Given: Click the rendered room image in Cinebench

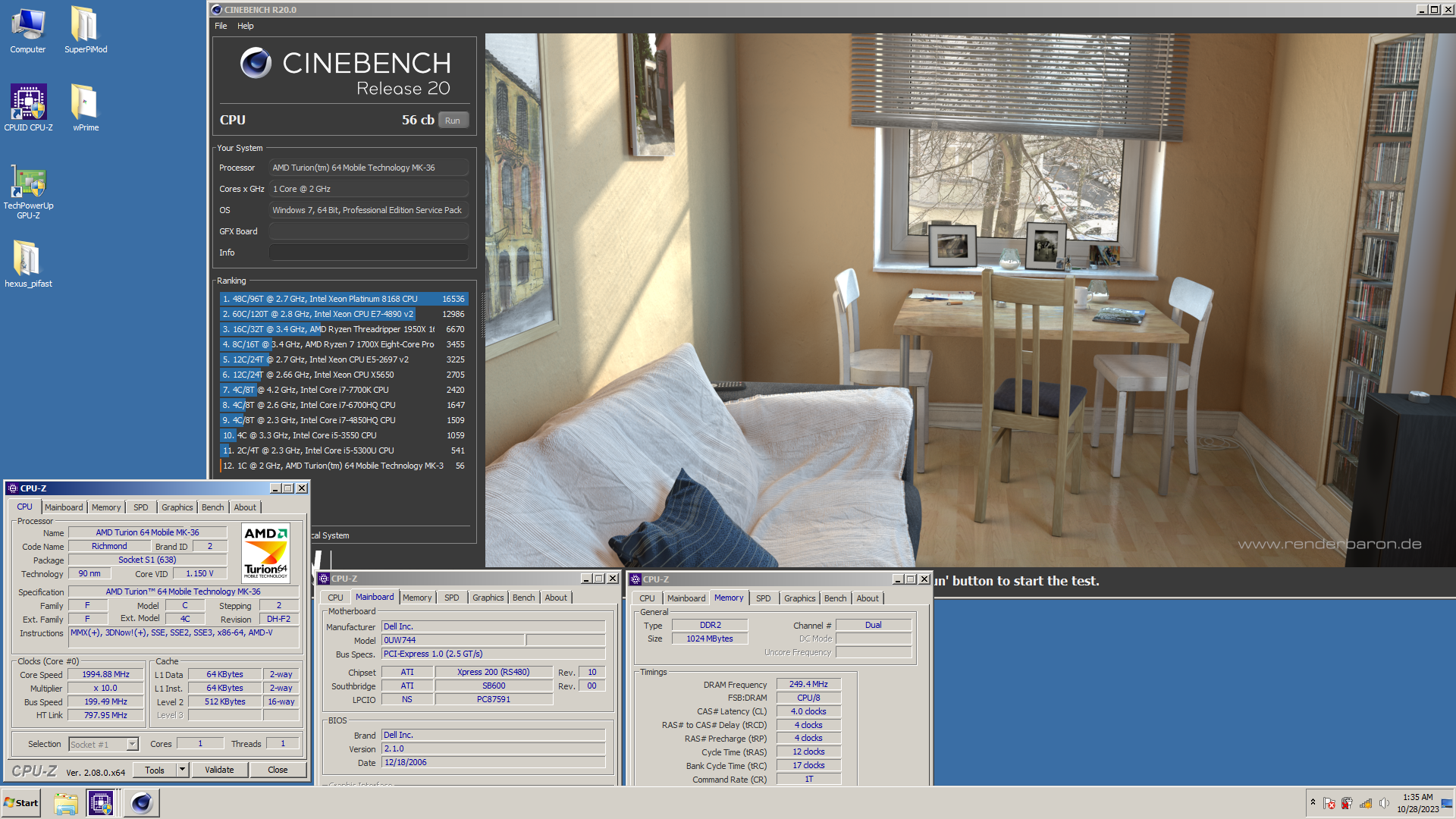Looking at the screenshot, I should (970, 300).
